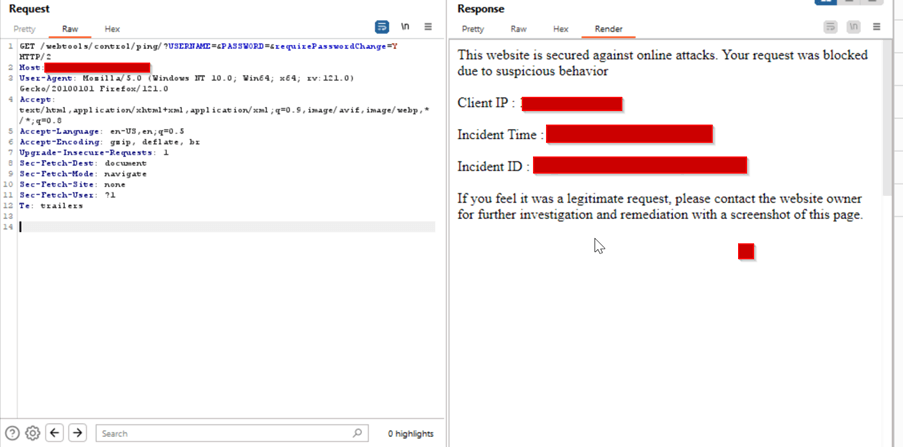Click the Upgrade-Insecure-Requests header line

[x=94, y=153]
